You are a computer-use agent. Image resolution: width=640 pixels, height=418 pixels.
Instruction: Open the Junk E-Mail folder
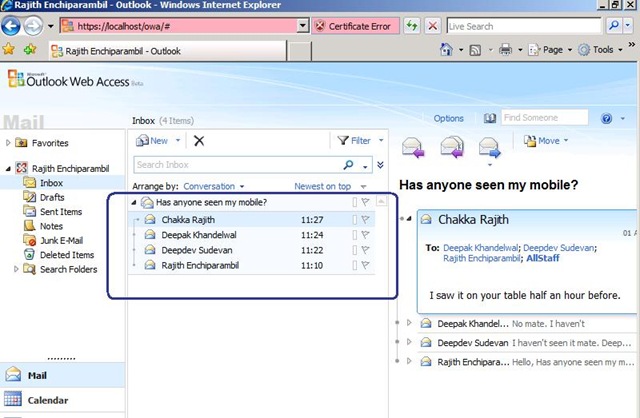click(61, 240)
